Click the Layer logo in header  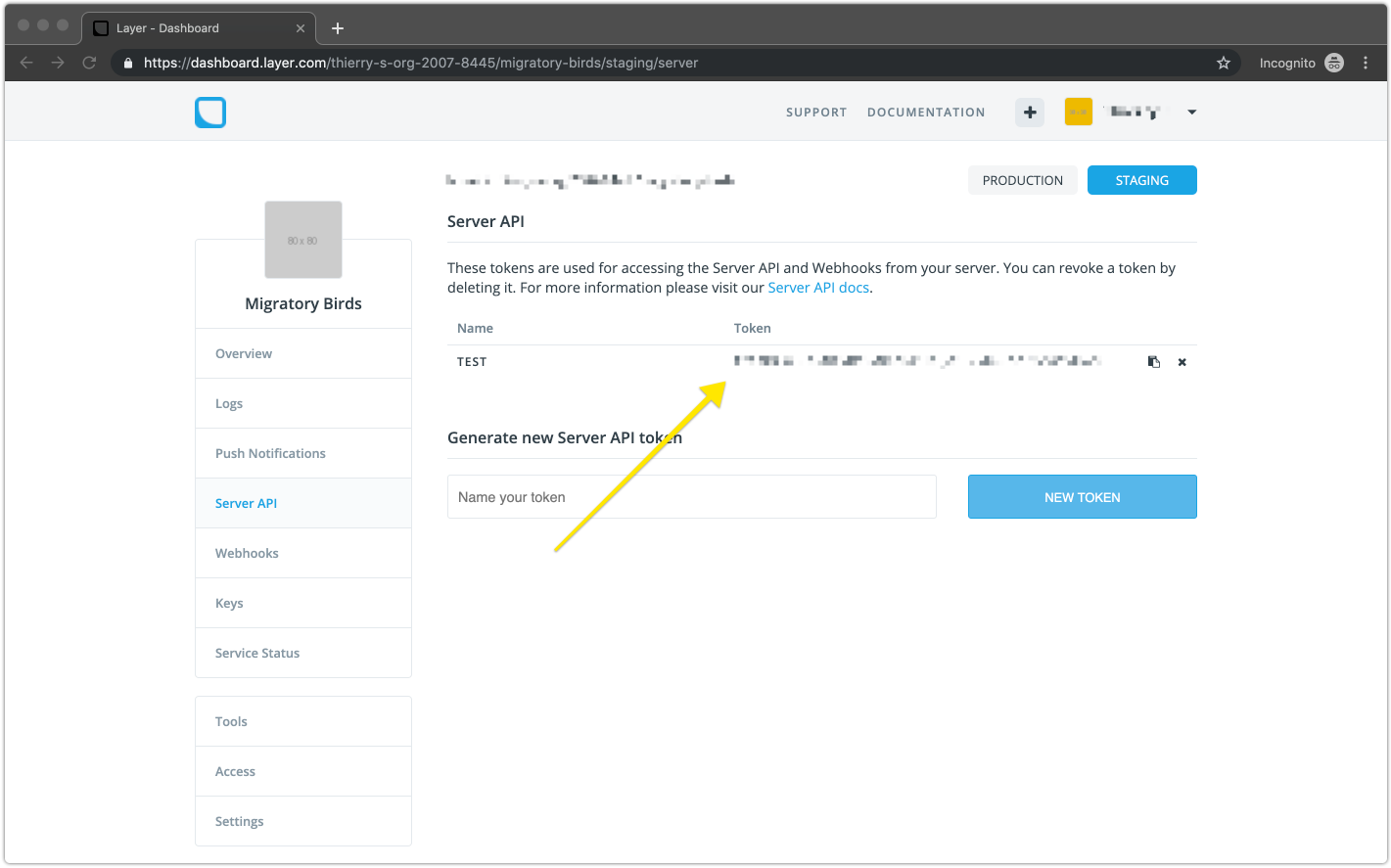point(210,113)
